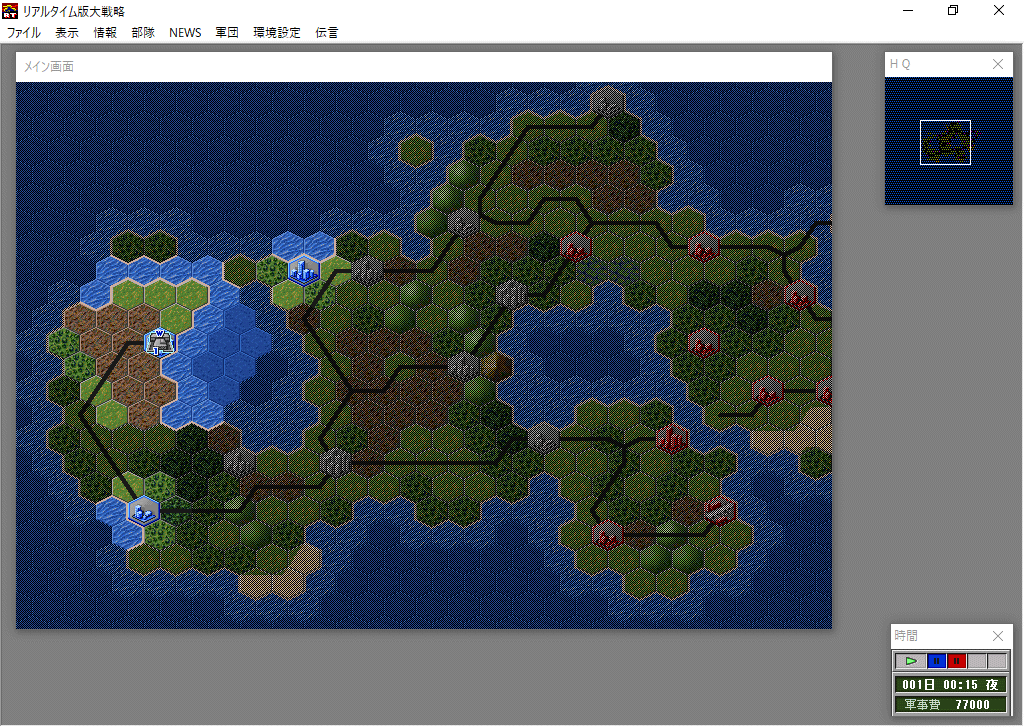
Task: Select the blue city at the map's bottom-left
Action: tap(143, 511)
